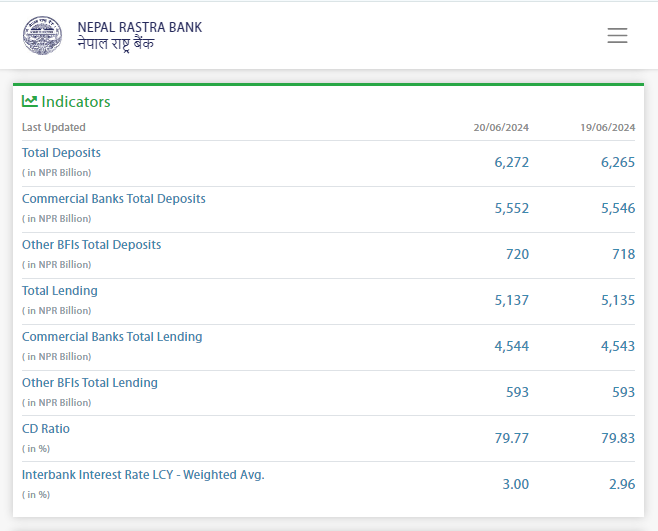Click the 19/06/2024 date column header

[x=607, y=127]
